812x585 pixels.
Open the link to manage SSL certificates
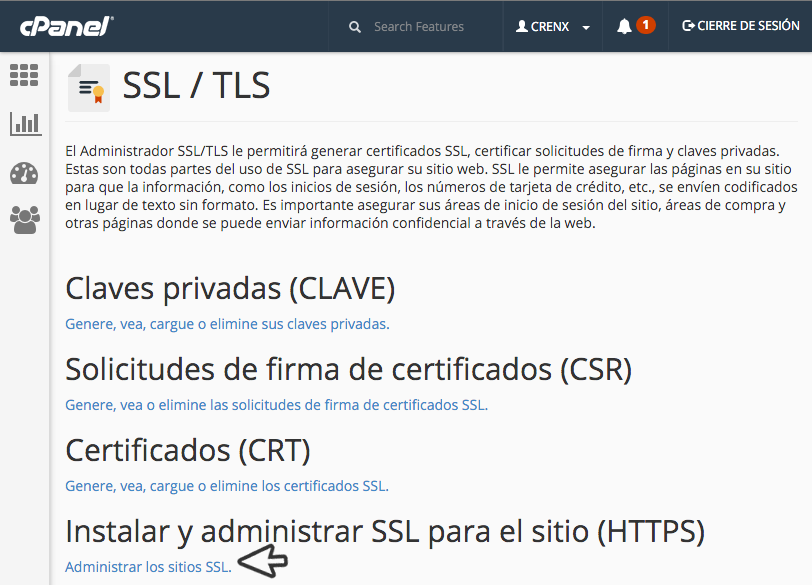point(226,486)
